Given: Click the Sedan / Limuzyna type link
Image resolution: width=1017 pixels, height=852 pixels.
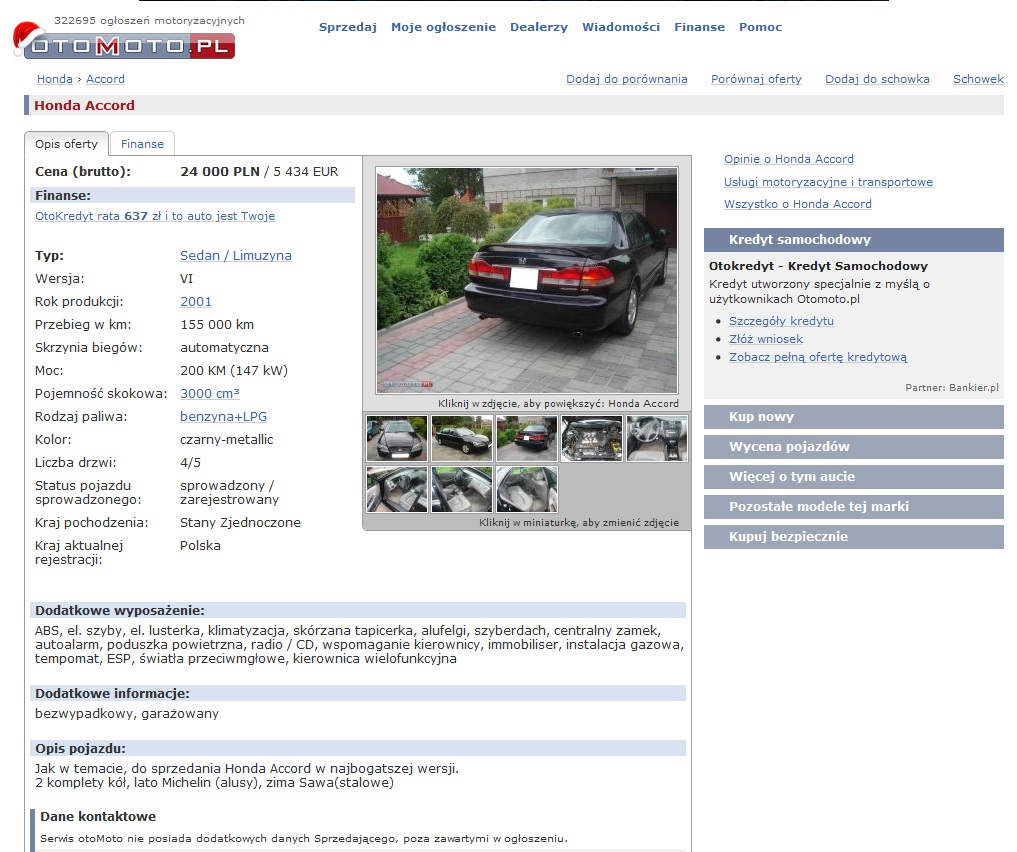Looking at the screenshot, I should coord(235,255).
